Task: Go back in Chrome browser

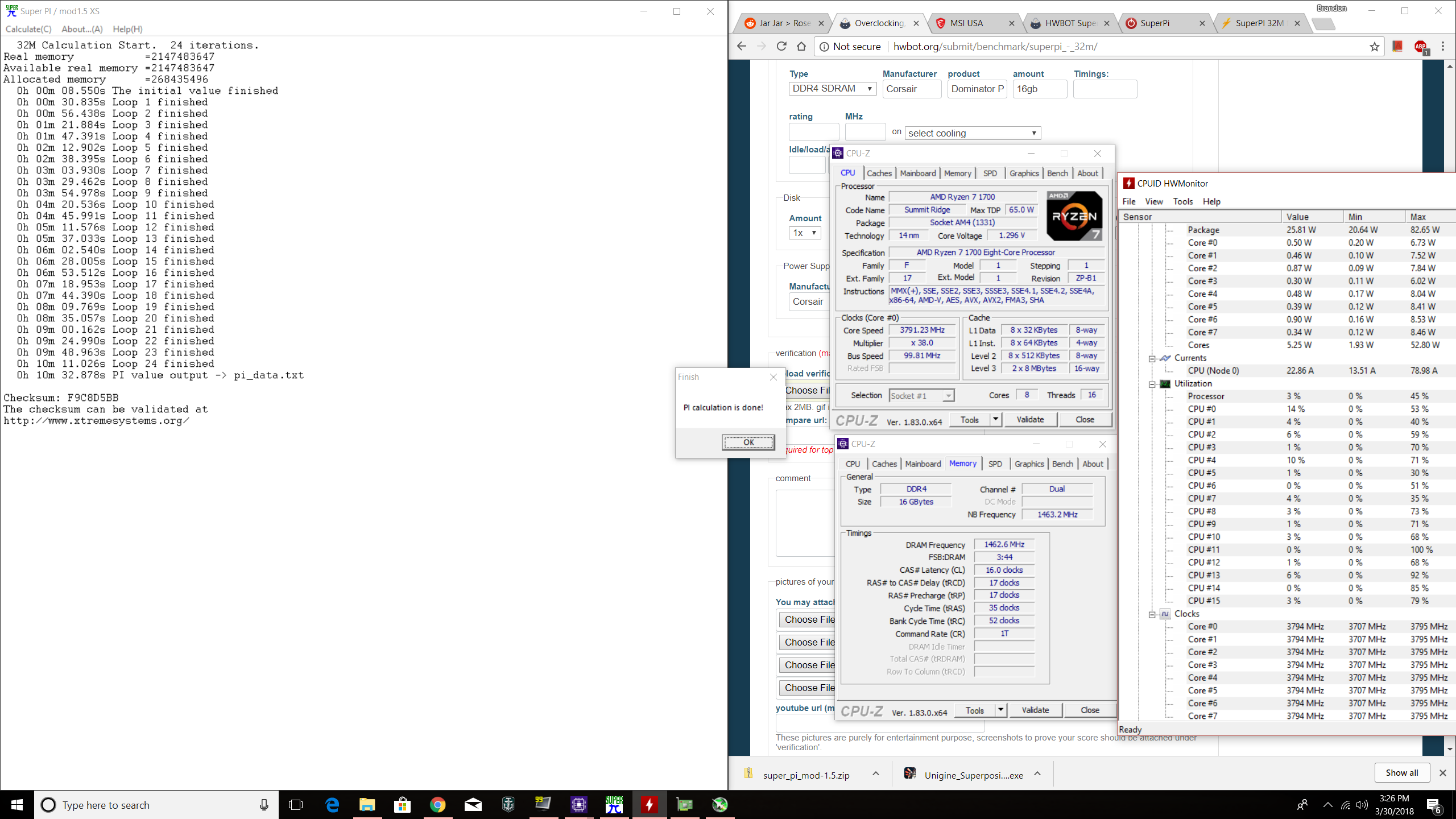Action: pyautogui.click(x=741, y=47)
